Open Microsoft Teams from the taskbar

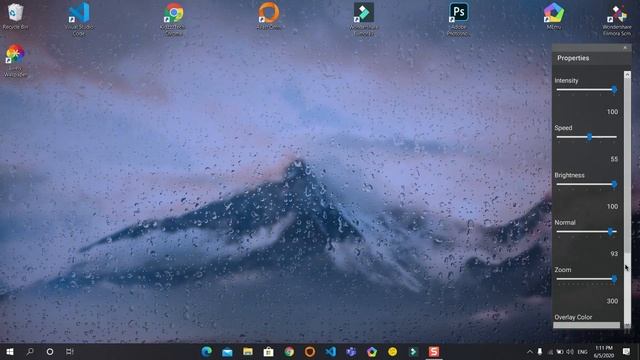click(351, 351)
